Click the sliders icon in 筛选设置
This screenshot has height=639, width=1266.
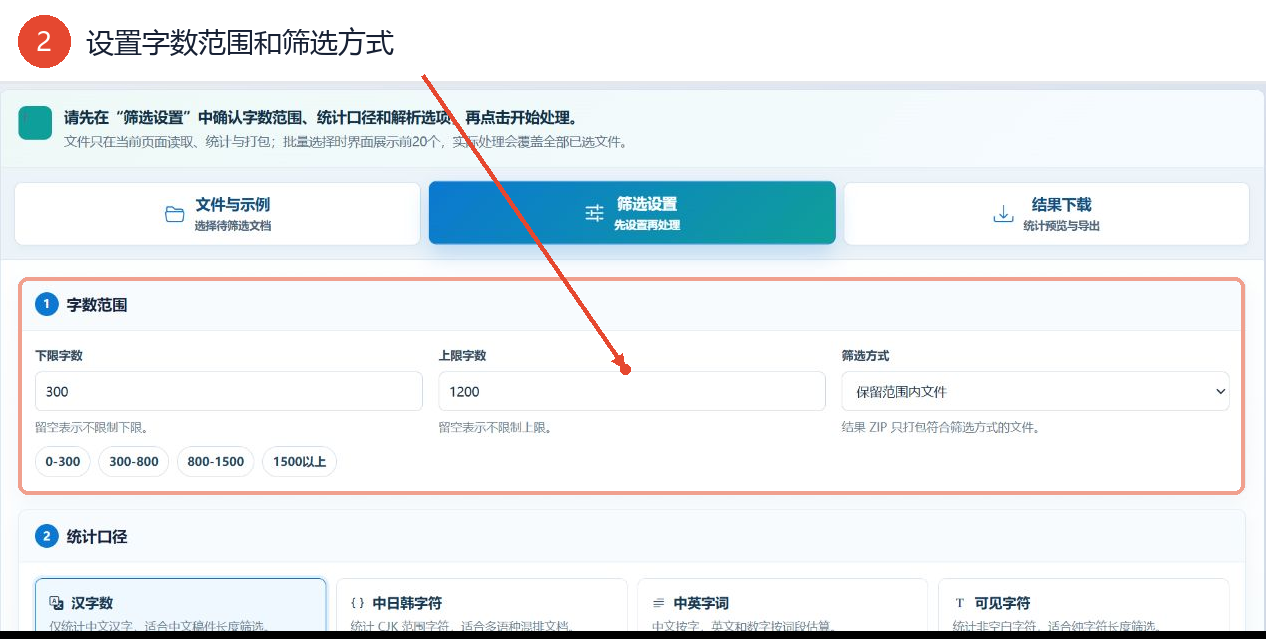594,213
